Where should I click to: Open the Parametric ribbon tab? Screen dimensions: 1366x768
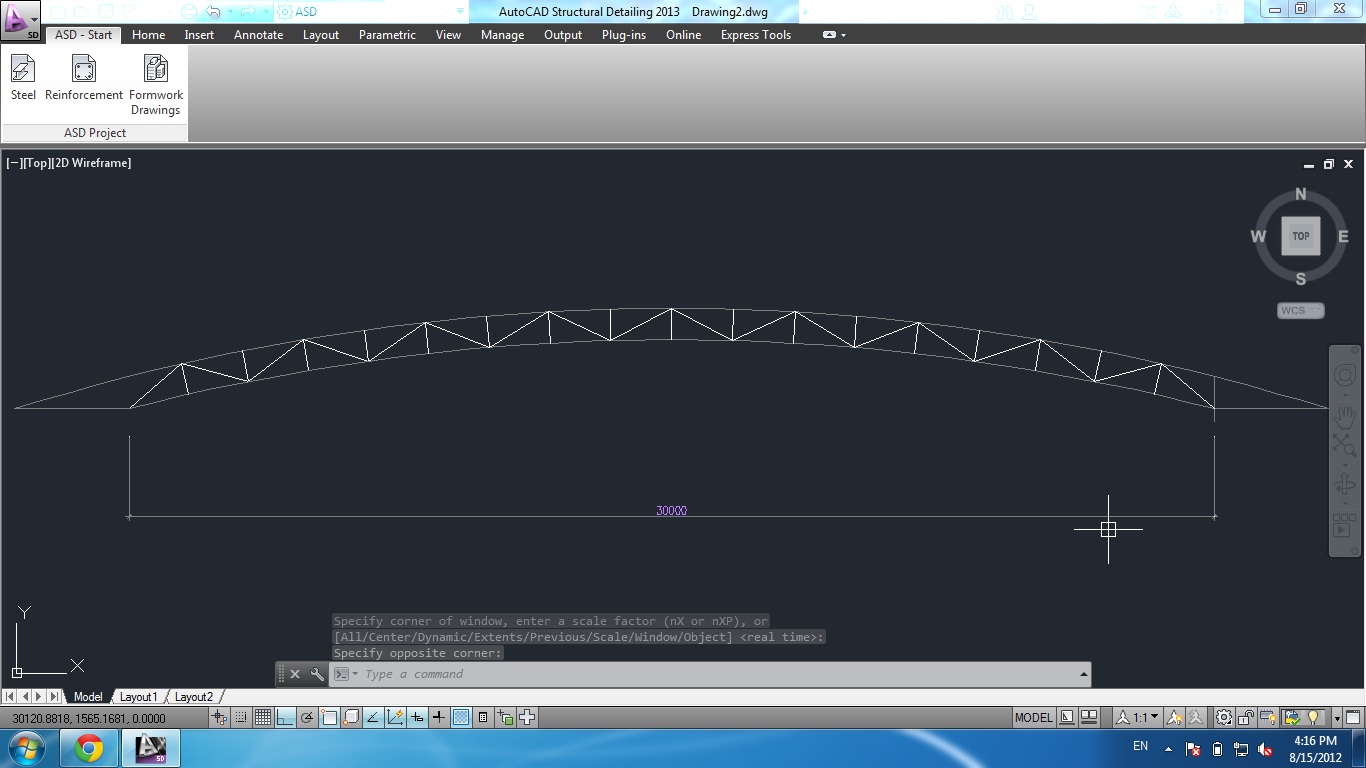[x=387, y=35]
